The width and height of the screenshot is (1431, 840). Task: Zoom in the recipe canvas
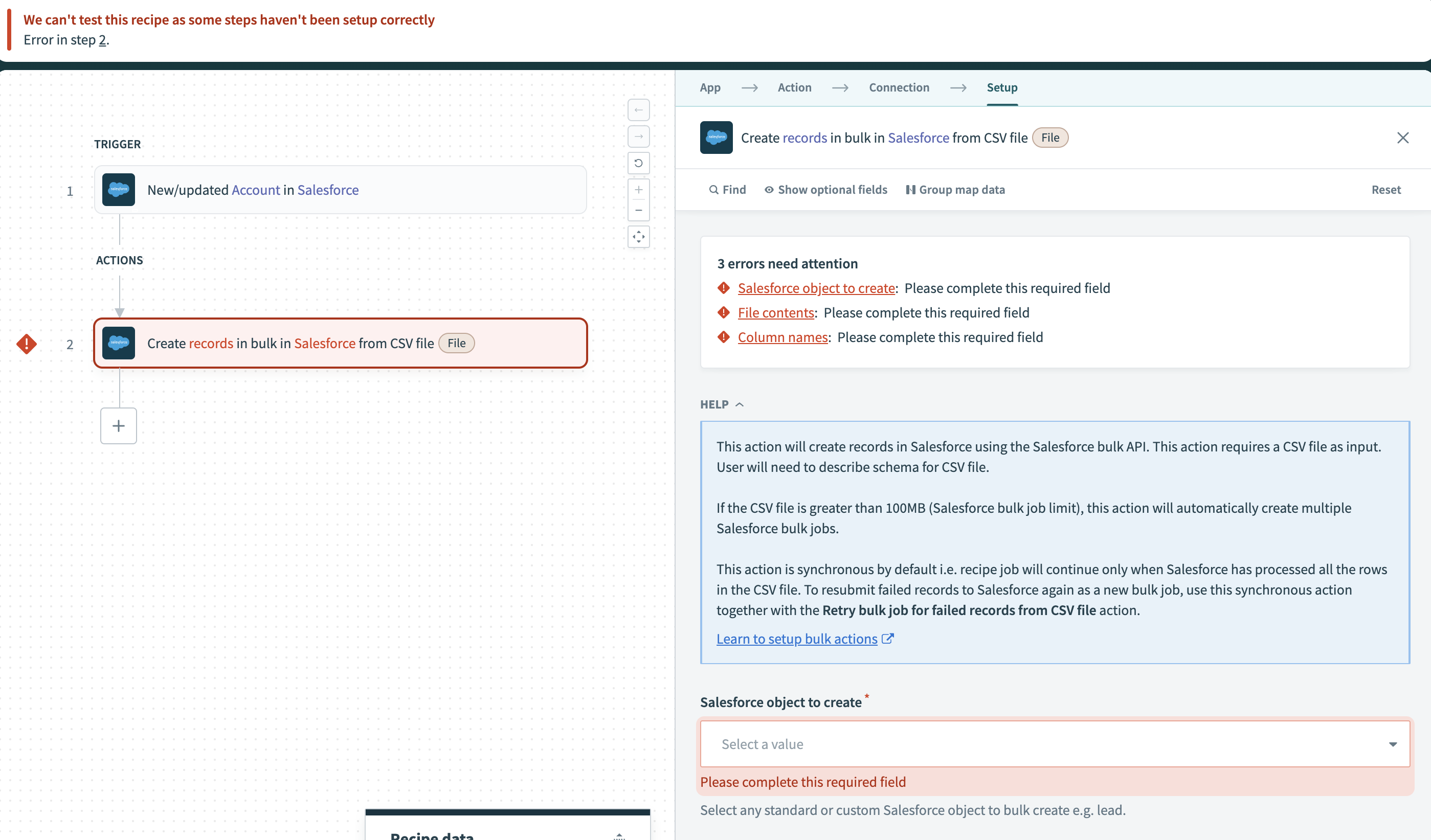638,190
